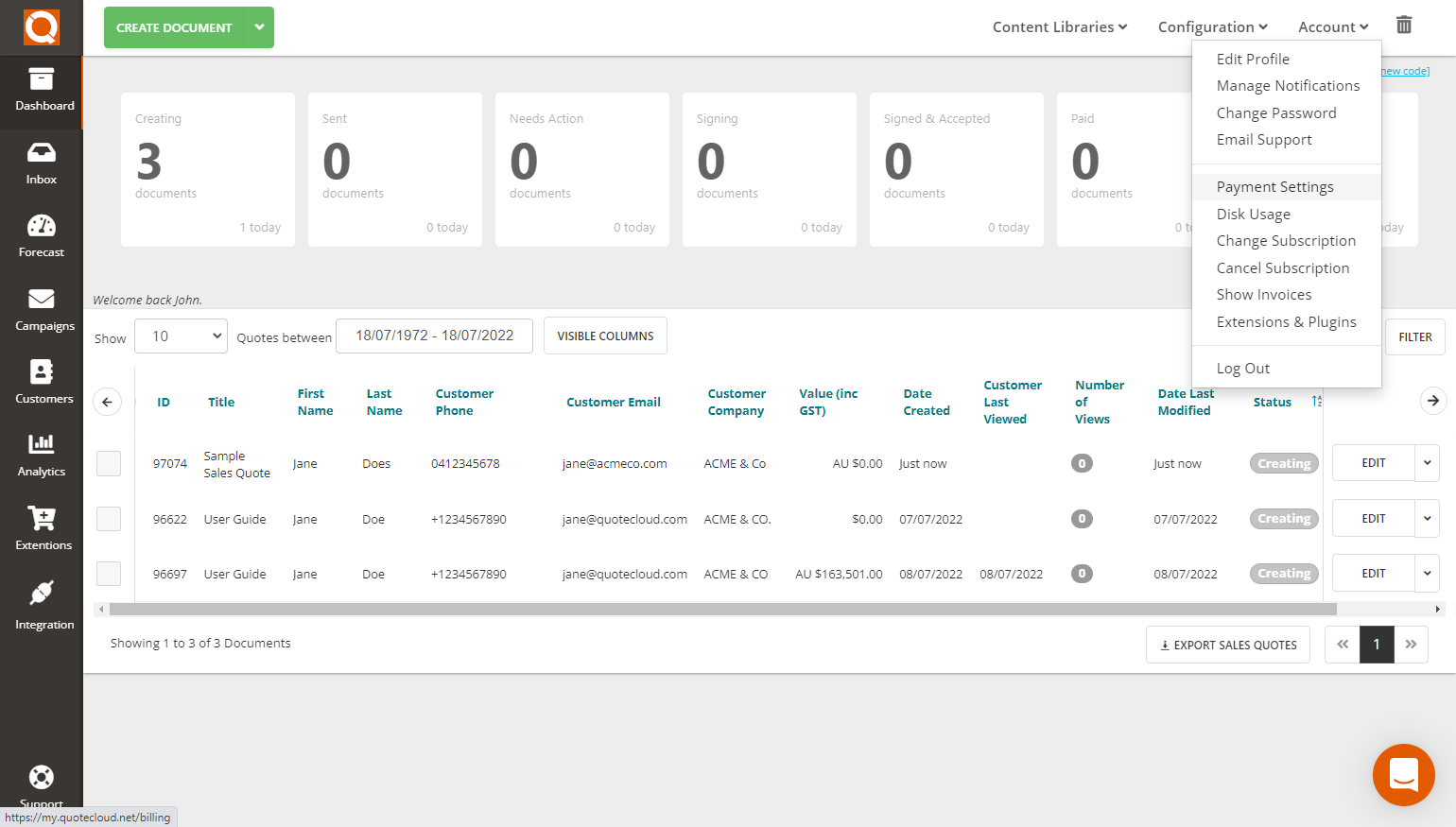Open the Extensions sidebar icon
Image resolution: width=1456 pixels, height=827 pixels.
point(42,529)
